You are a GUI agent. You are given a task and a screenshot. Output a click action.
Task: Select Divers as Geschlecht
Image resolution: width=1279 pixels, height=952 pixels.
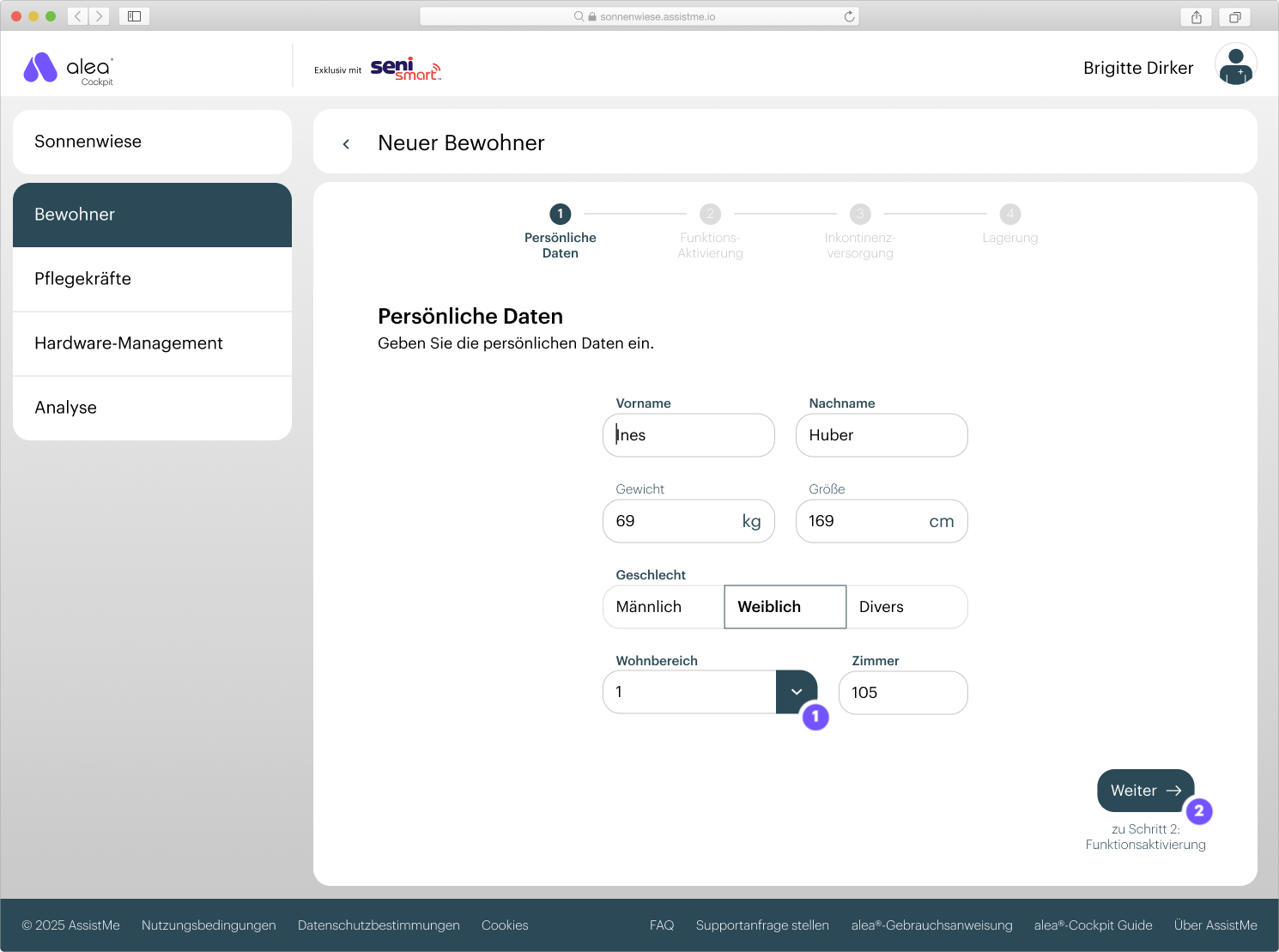pyautogui.click(x=881, y=607)
